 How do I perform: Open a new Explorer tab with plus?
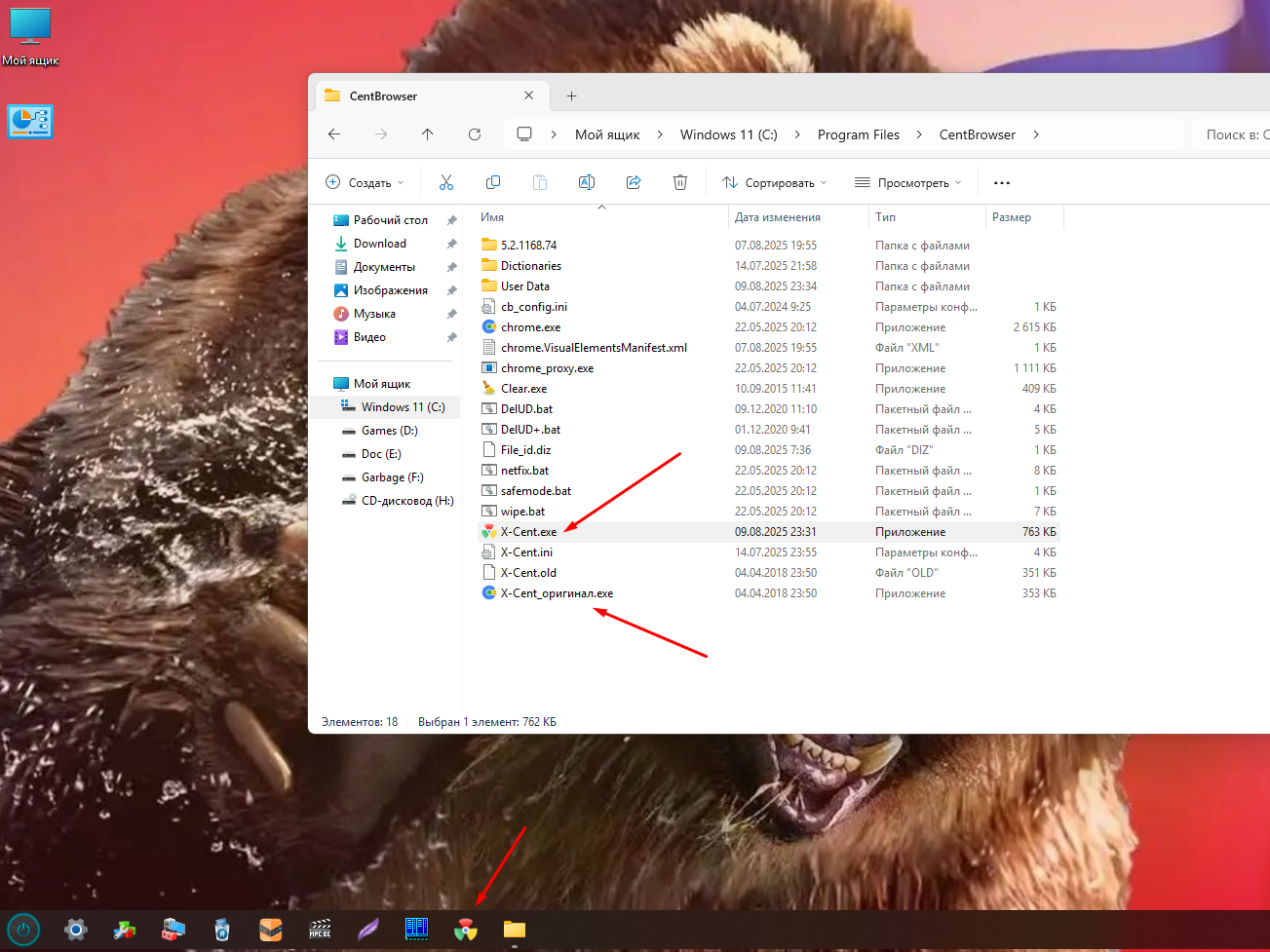[x=571, y=95]
